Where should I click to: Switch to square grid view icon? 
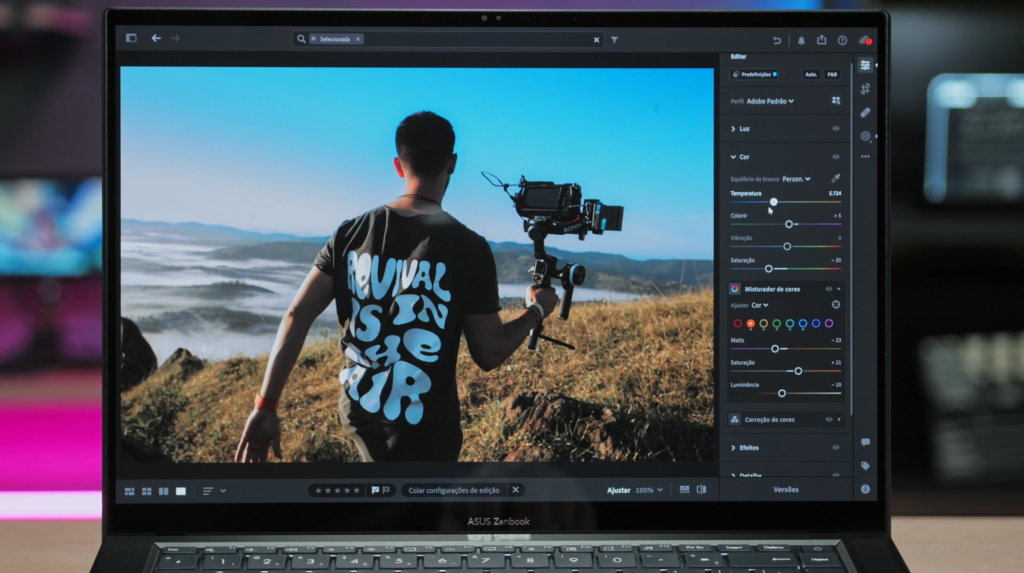146,491
